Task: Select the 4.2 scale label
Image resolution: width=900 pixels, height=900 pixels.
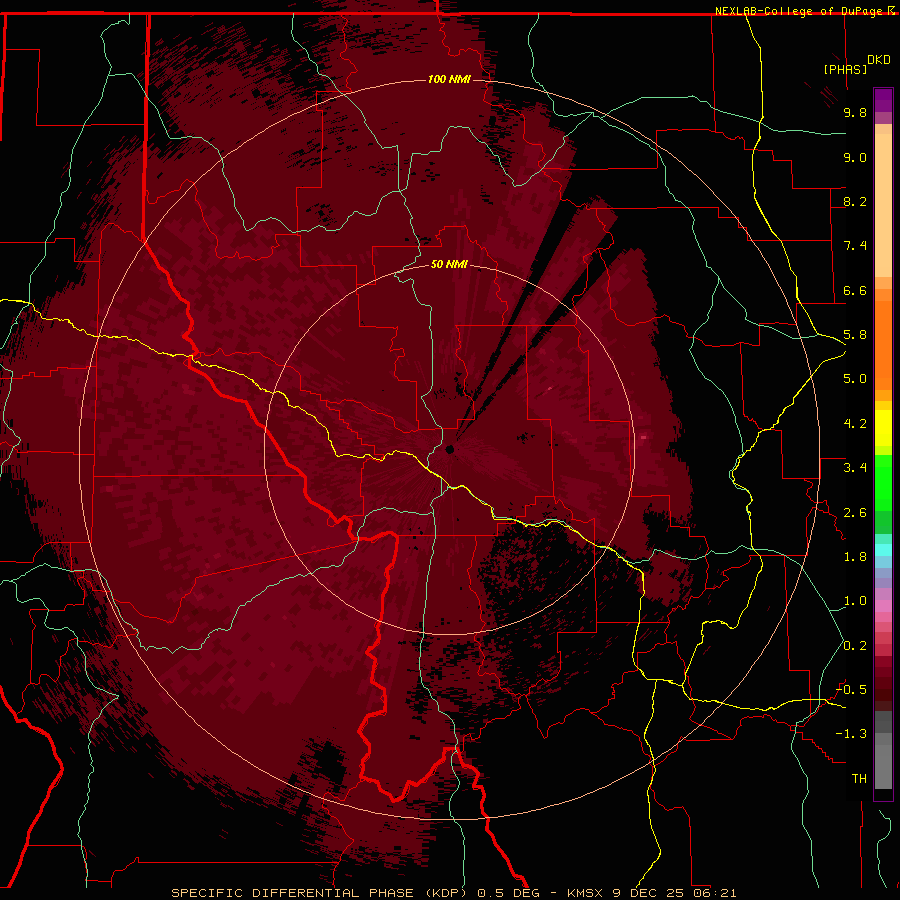Action: (855, 424)
